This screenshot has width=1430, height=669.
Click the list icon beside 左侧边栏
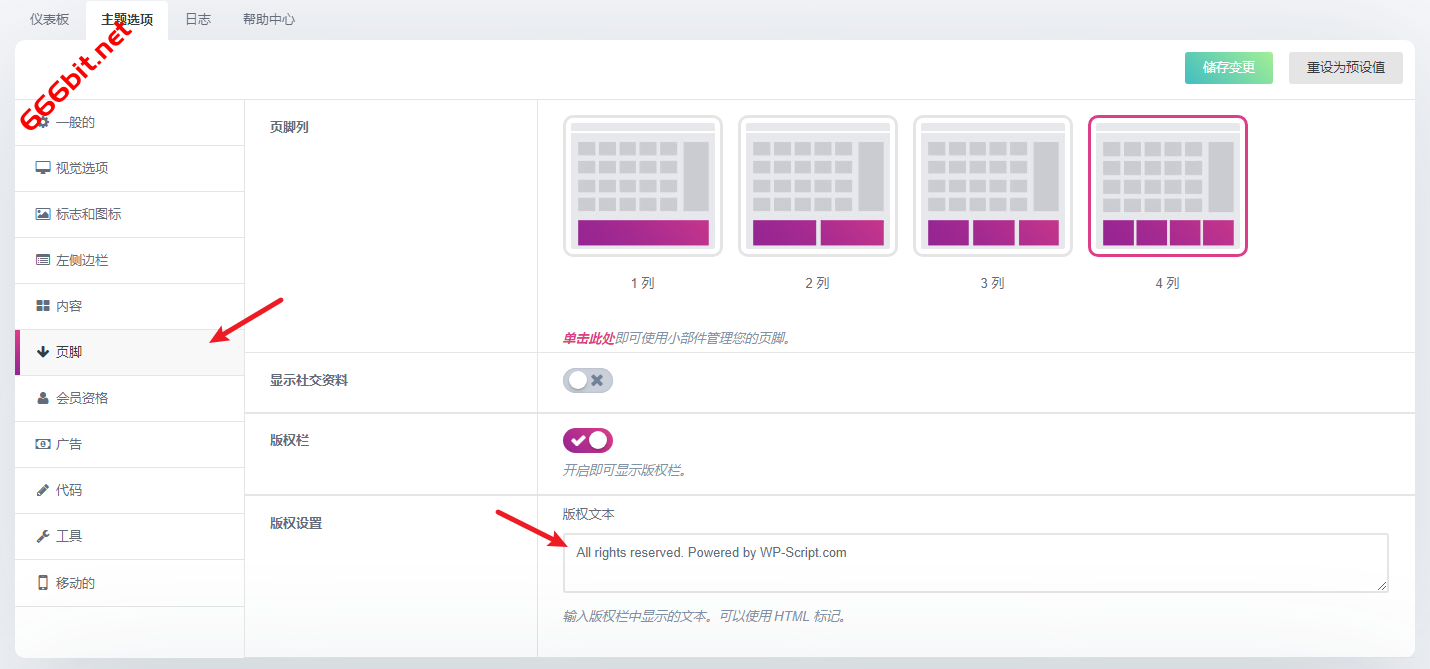pos(43,260)
